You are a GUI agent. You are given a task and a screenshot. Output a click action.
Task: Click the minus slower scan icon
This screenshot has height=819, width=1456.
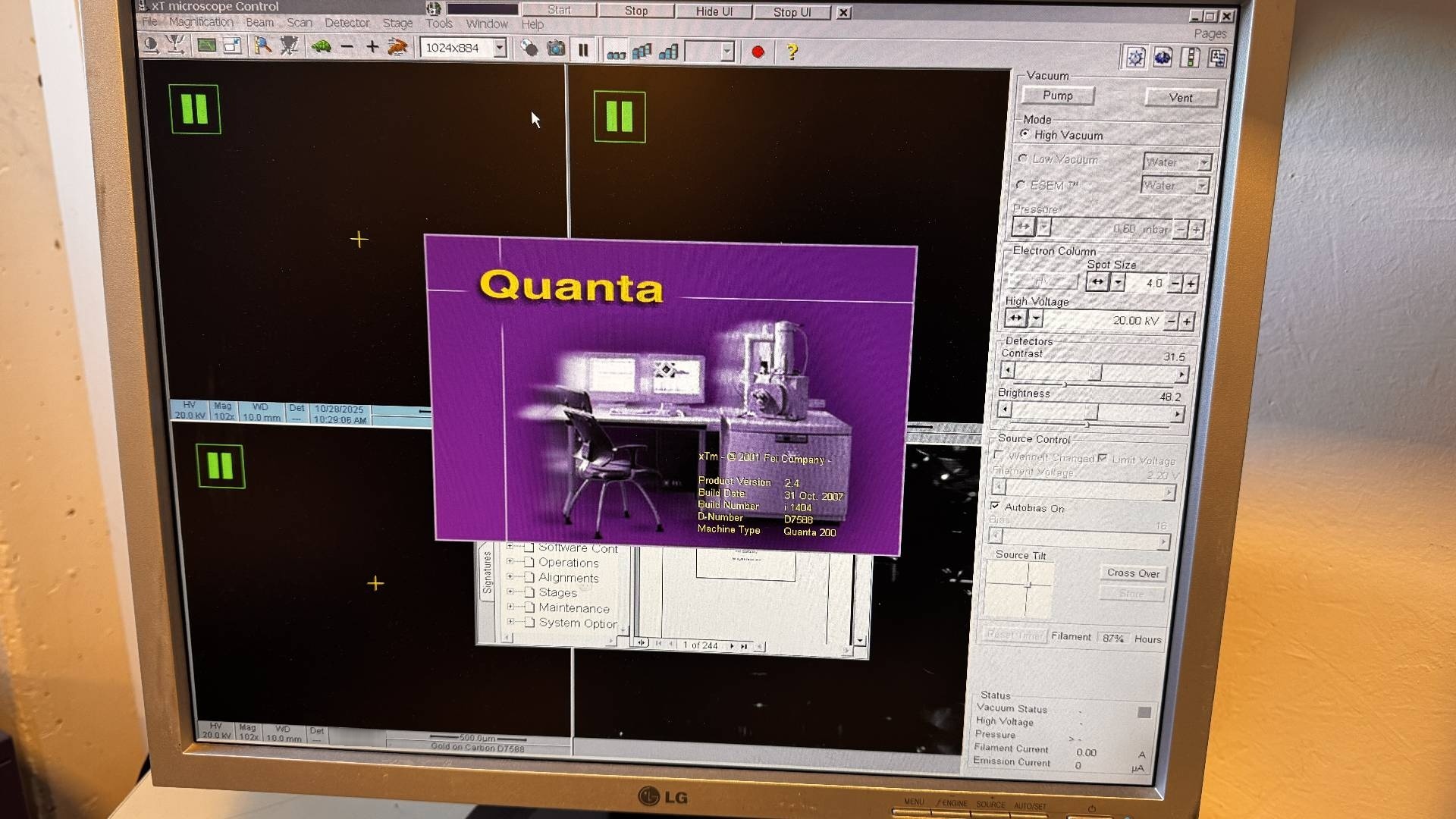point(347,47)
